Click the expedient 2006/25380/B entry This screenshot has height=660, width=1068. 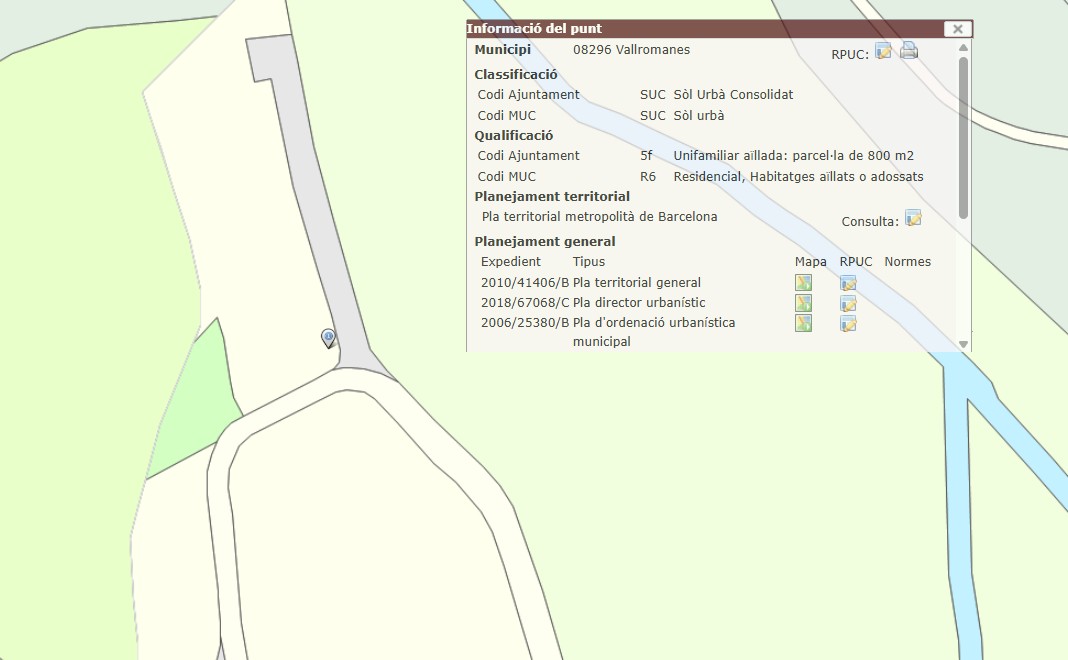click(x=524, y=323)
